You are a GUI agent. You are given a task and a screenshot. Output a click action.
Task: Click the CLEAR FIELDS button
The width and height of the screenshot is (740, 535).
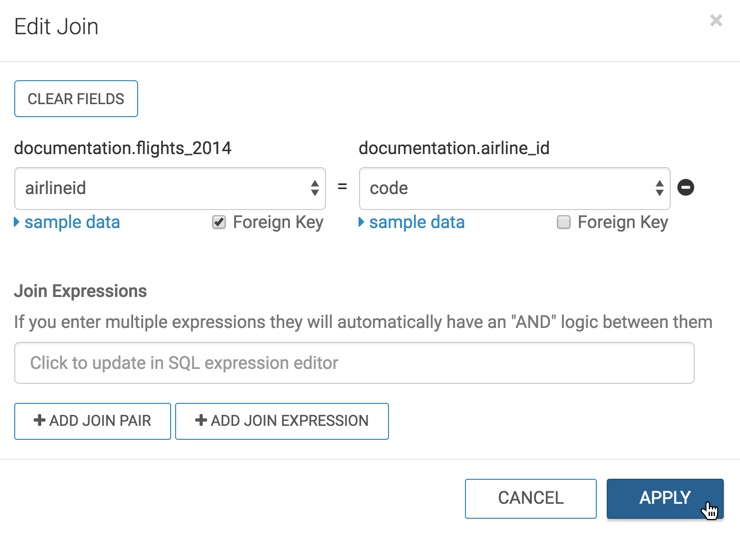[76, 99]
